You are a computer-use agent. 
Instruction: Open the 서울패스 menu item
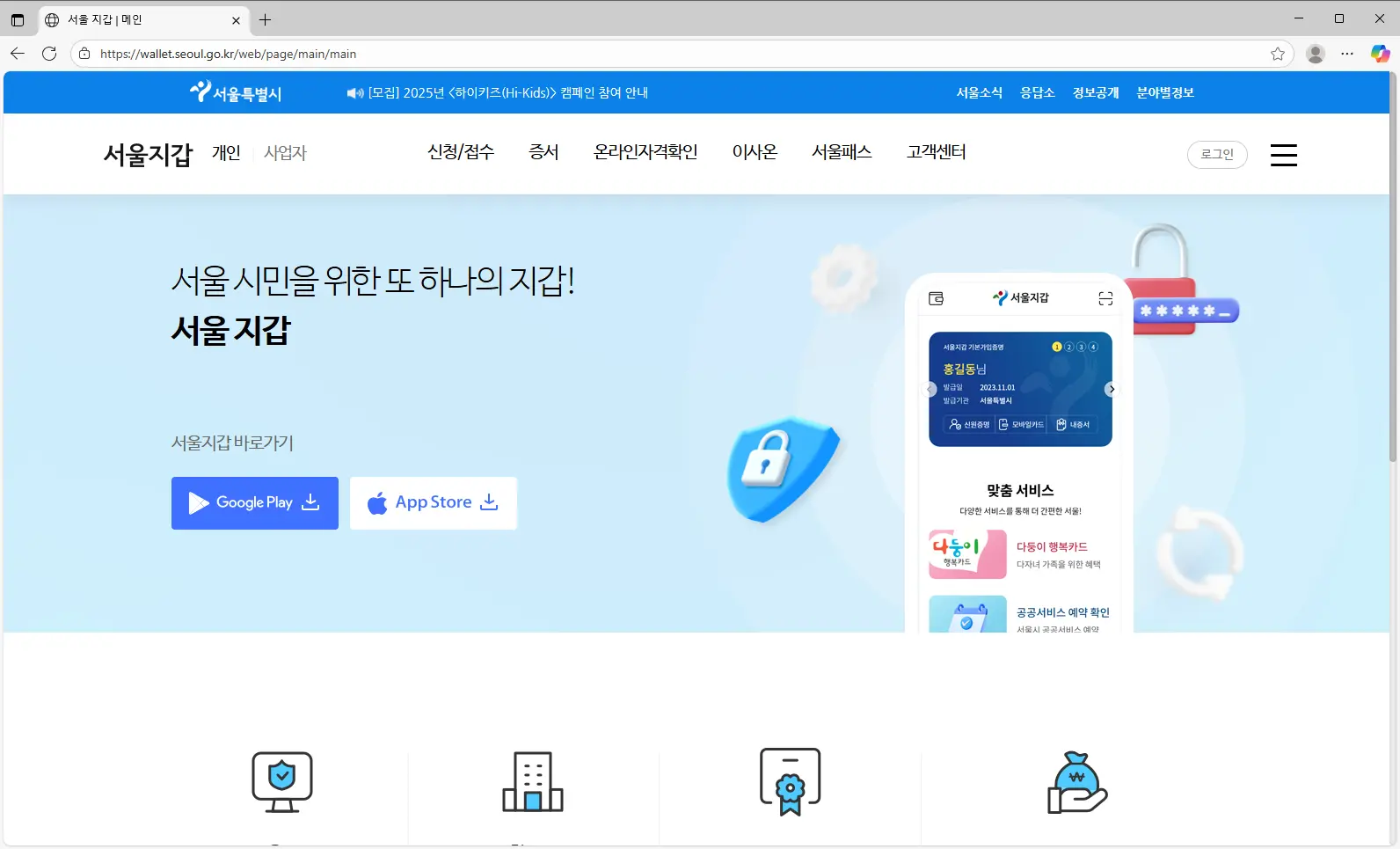coord(841,152)
